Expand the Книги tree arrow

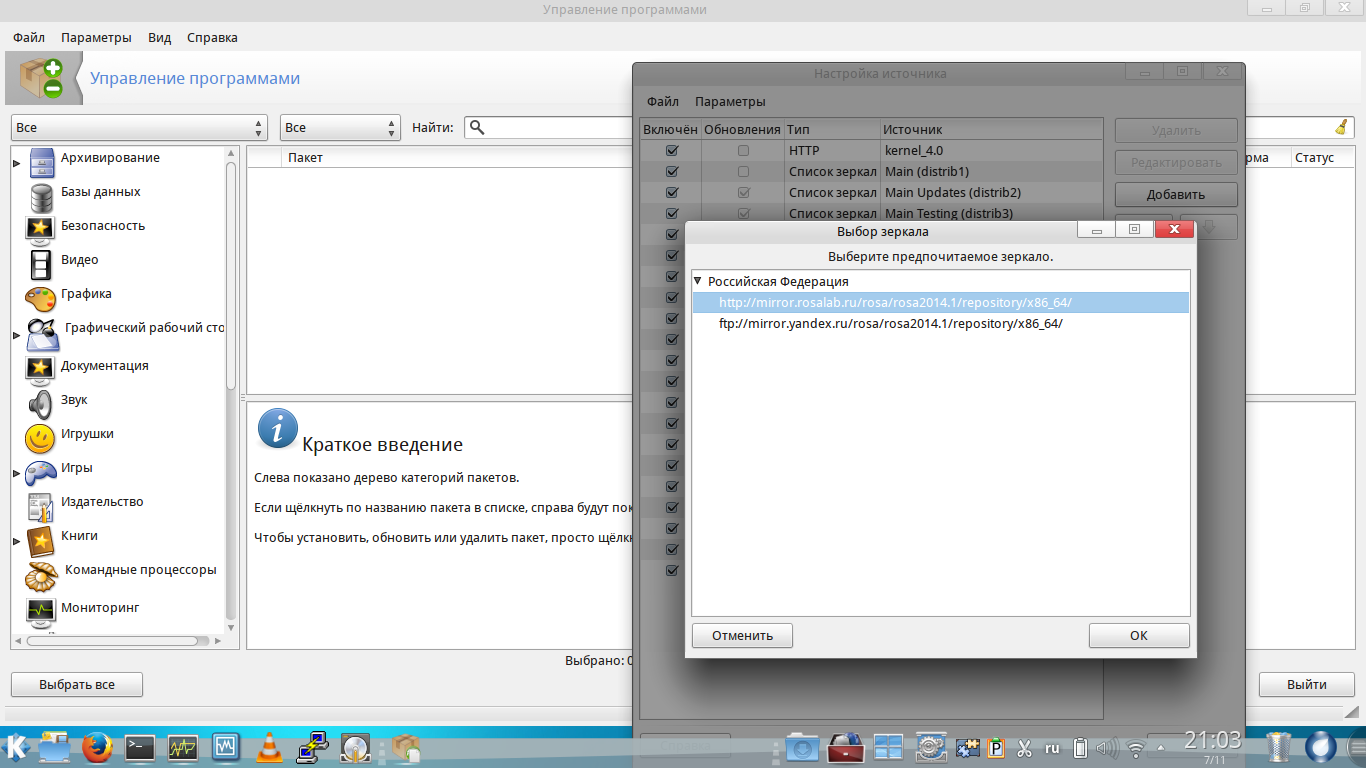pyautogui.click(x=16, y=541)
